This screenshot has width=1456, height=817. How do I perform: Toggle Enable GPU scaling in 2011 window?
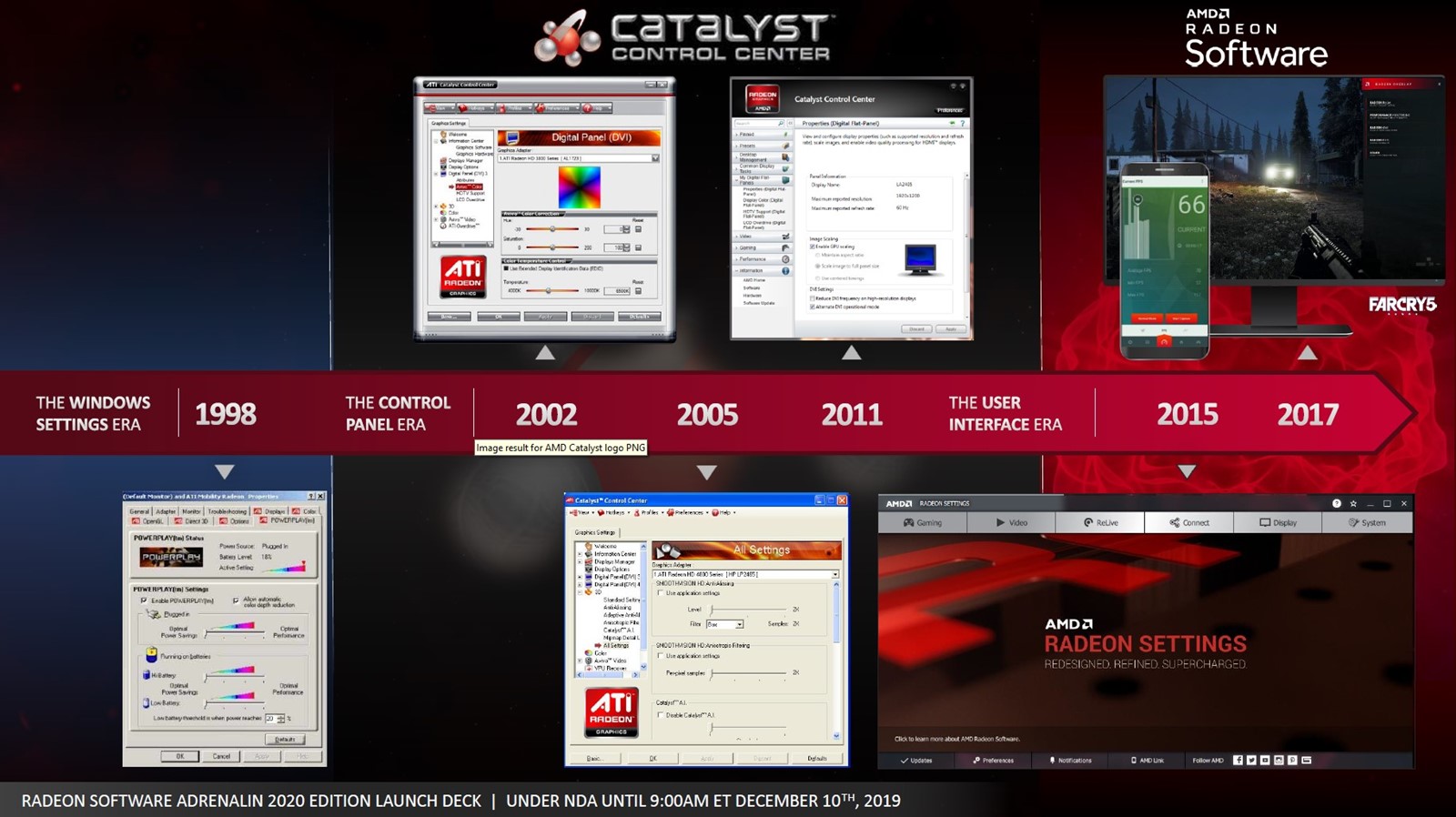(812, 247)
